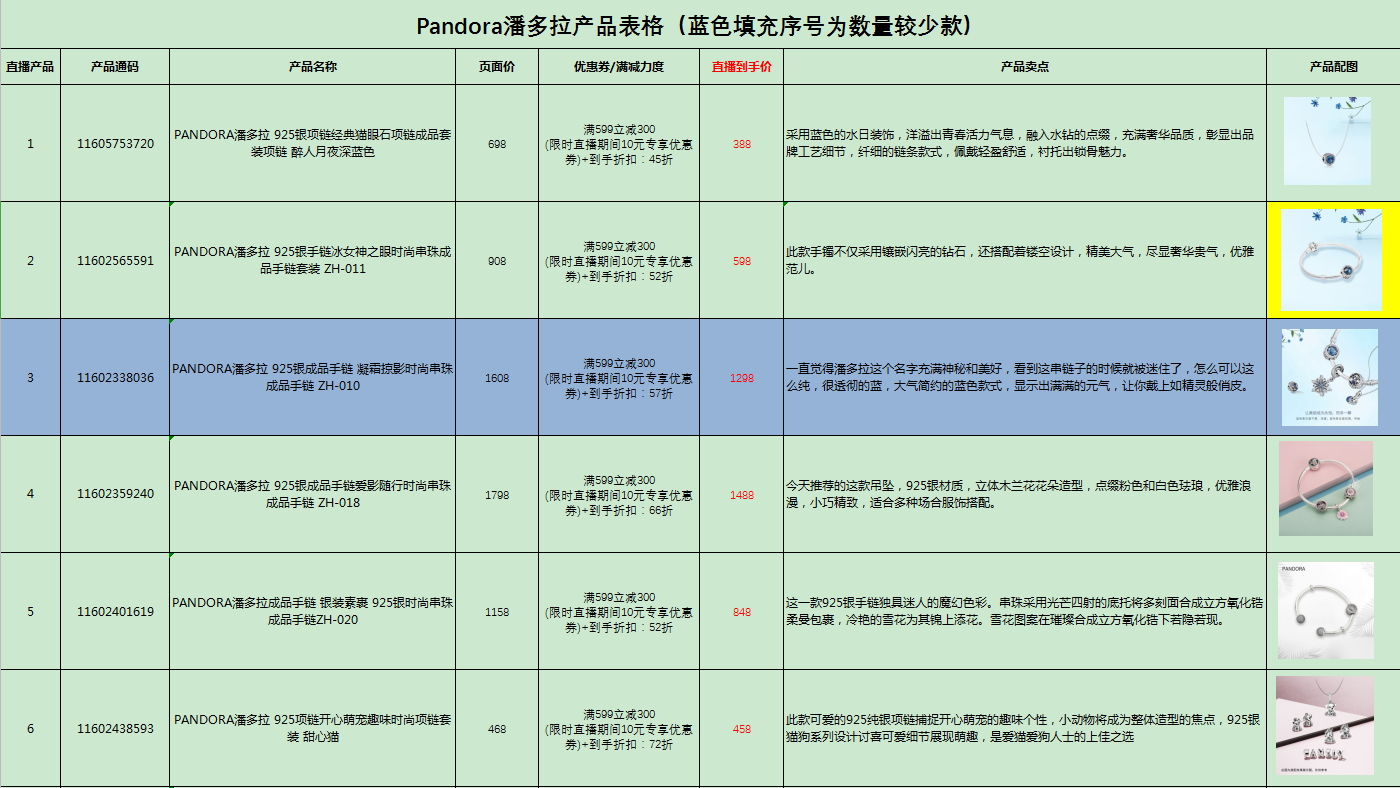Click the red live price 1298
The height and width of the screenshot is (788, 1400).
pyautogui.click(x=741, y=377)
